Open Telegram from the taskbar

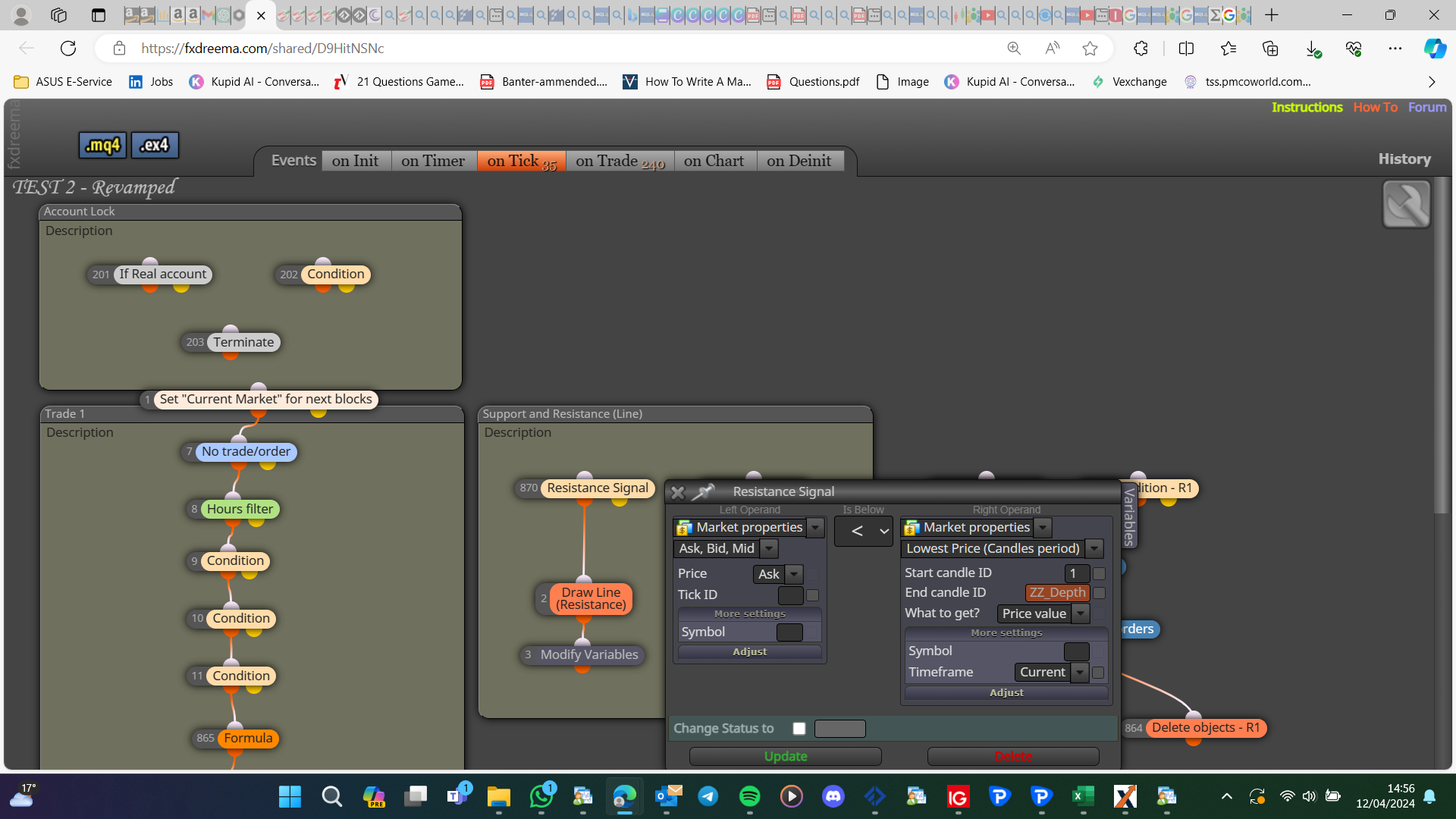coord(708,796)
